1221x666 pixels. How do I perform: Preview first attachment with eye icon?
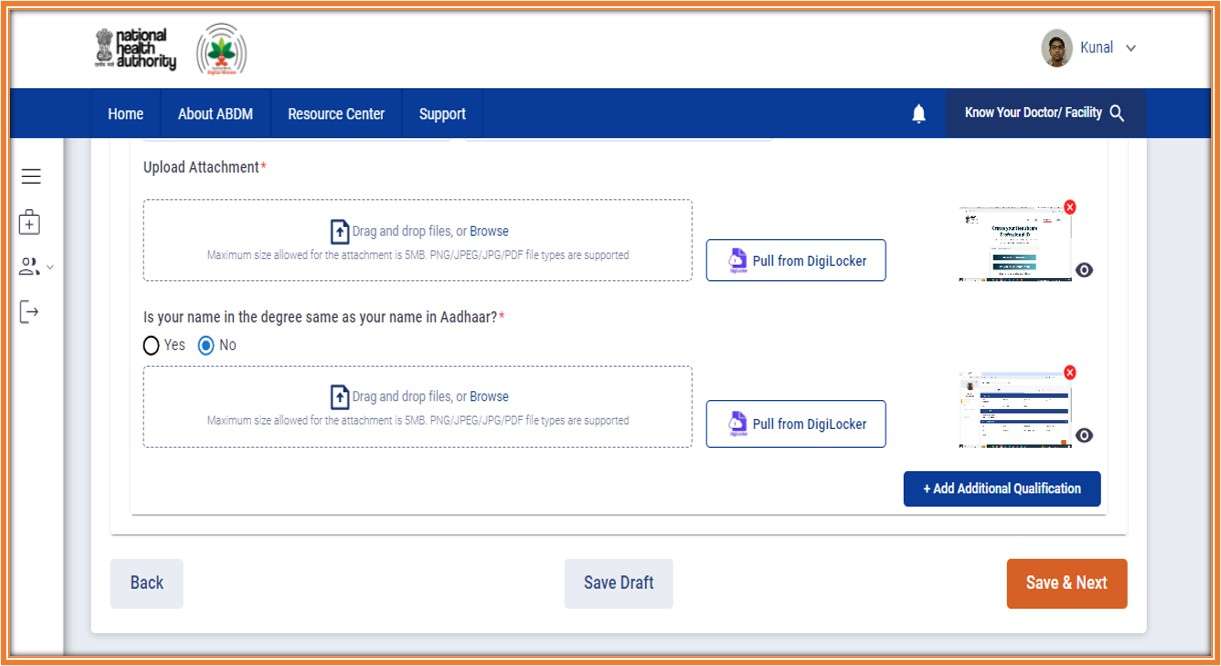click(x=1084, y=270)
